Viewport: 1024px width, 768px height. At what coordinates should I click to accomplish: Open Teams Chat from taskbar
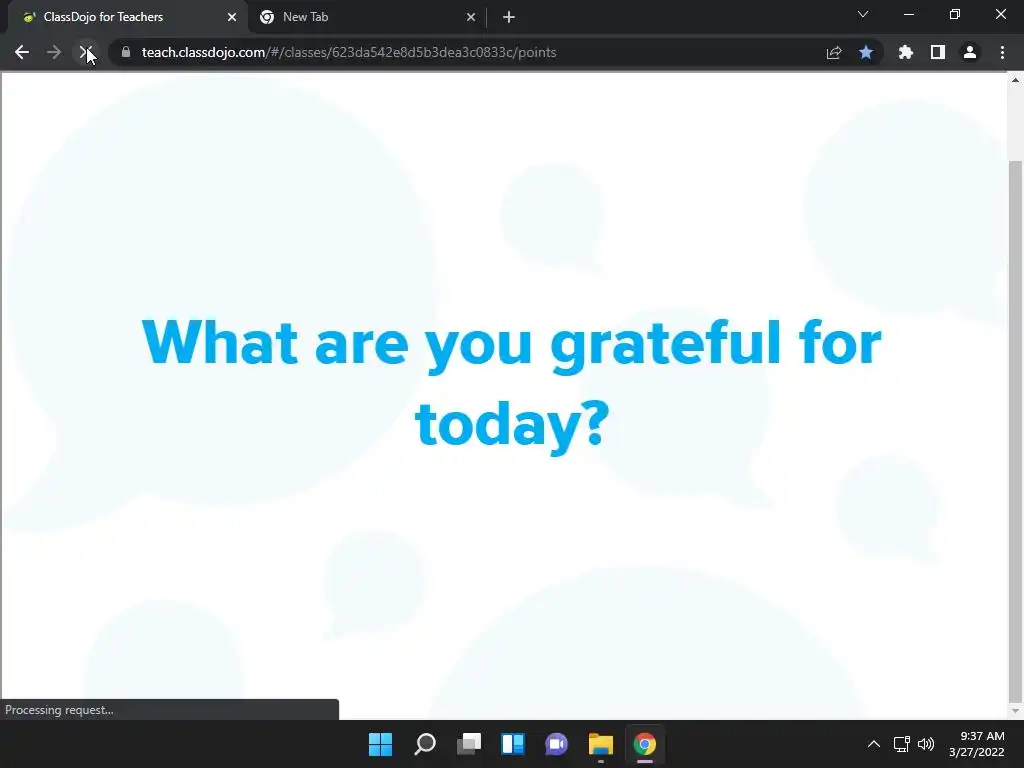click(556, 744)
